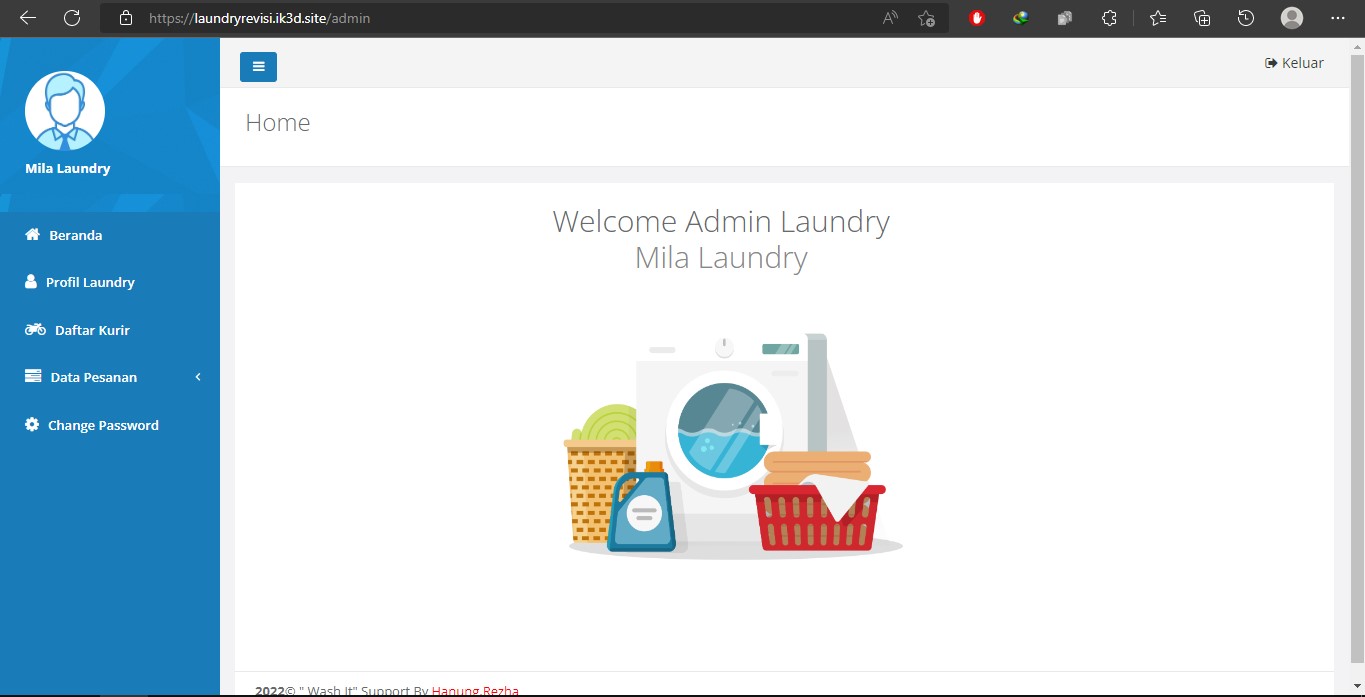Refresh the page with the reload icon
Image resolution: width=1365 pixels, height=697 pixels.
tap(72, 18)
